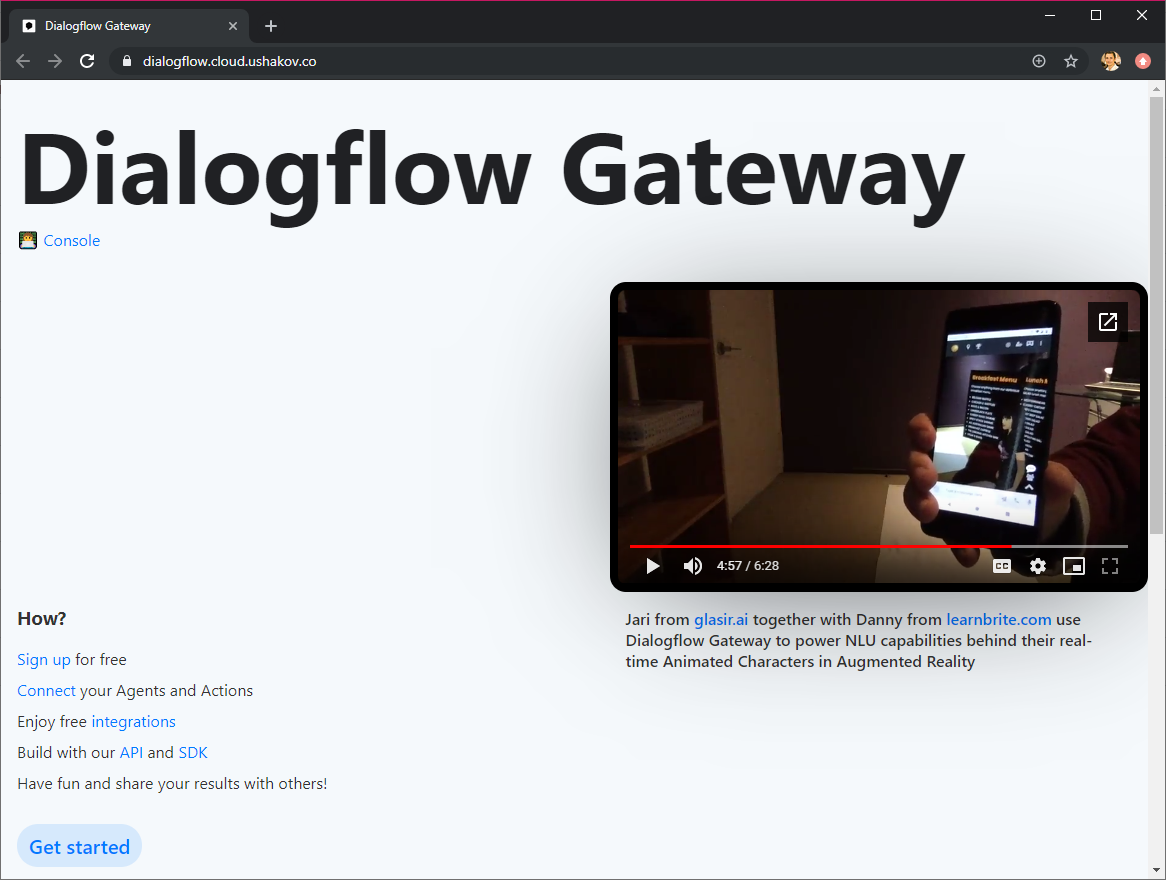The width and height of the screenshot is (1166, 880).
Task: Click the Connect link
Action: pos(46,691)
